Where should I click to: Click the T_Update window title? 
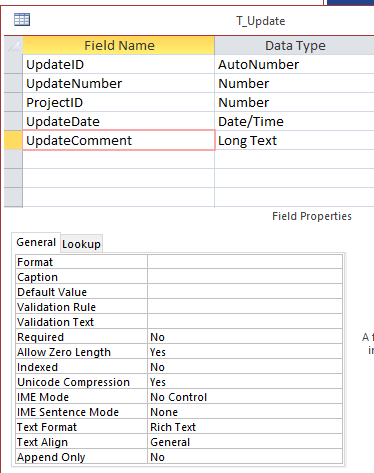(261, 21)
